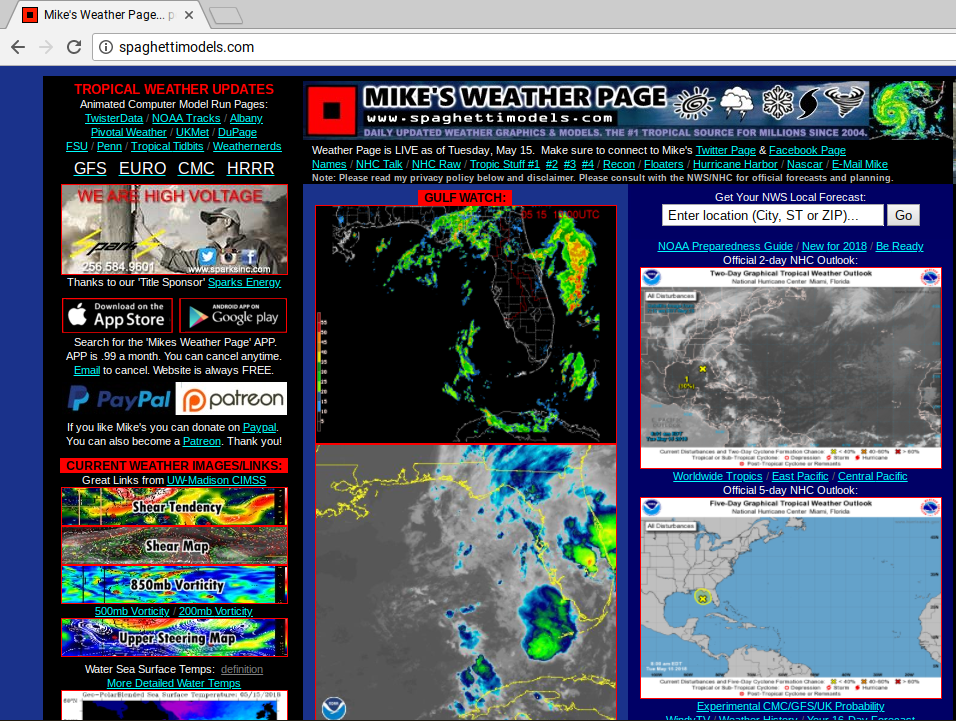
Task: Open the UKMet link
Action: (x=193, y=132)
